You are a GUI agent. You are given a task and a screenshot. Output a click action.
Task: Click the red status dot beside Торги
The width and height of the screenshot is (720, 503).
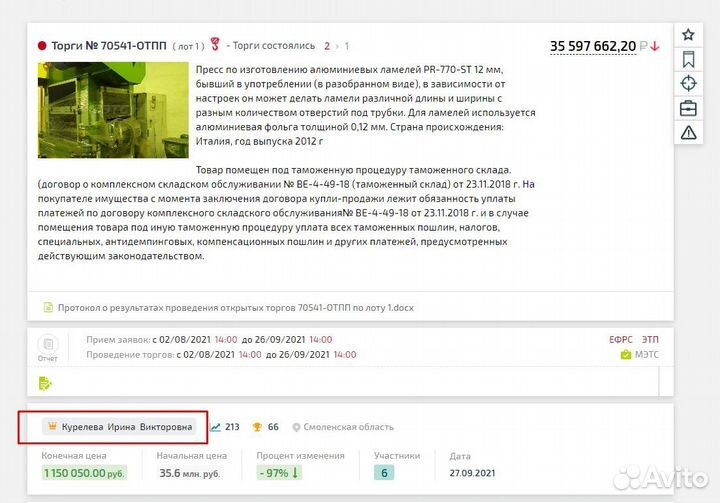[42, 46]
